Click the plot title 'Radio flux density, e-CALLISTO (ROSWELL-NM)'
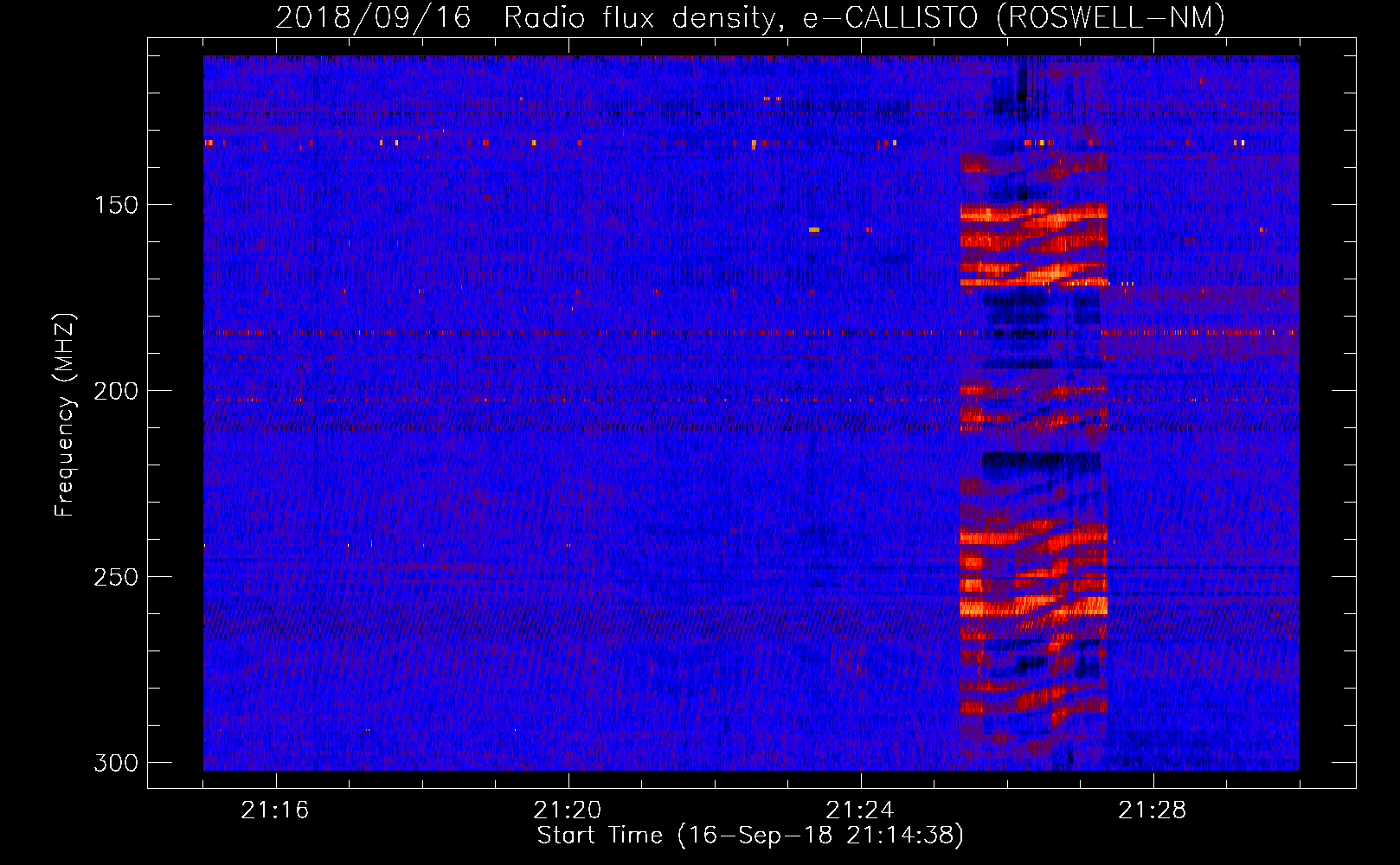This screenshot has height=865, width=1400. coord(864,17)
